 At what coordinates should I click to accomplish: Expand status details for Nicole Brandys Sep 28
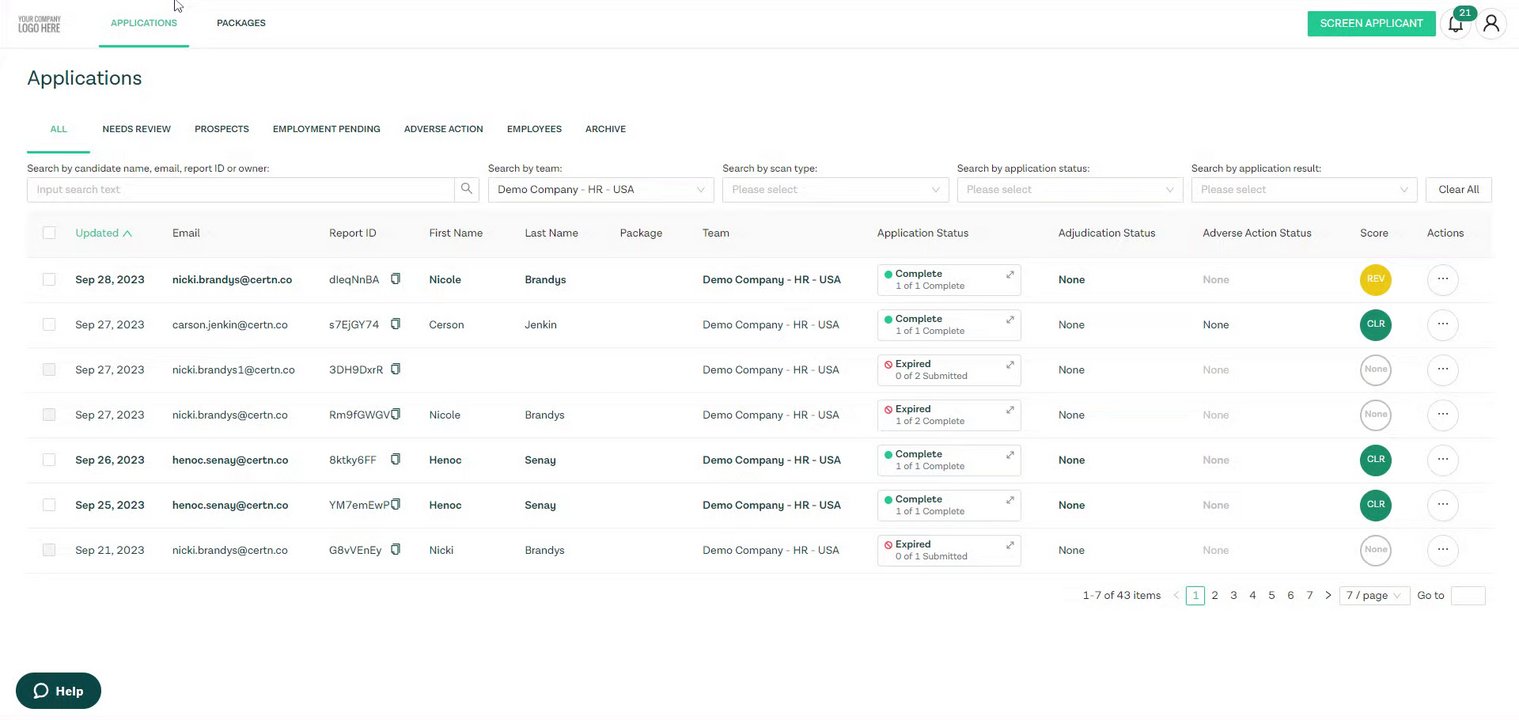point(1010,274)
